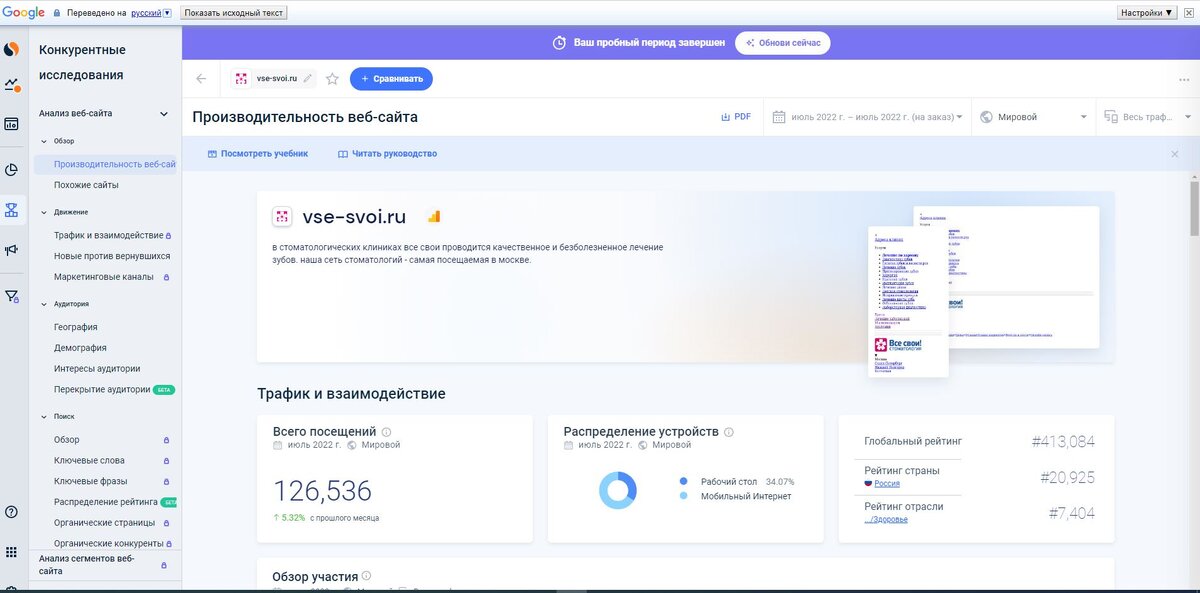Collapse the Анализ веб-сайта section
This screenshot has width=1200, height=593.
click(164, 114)
